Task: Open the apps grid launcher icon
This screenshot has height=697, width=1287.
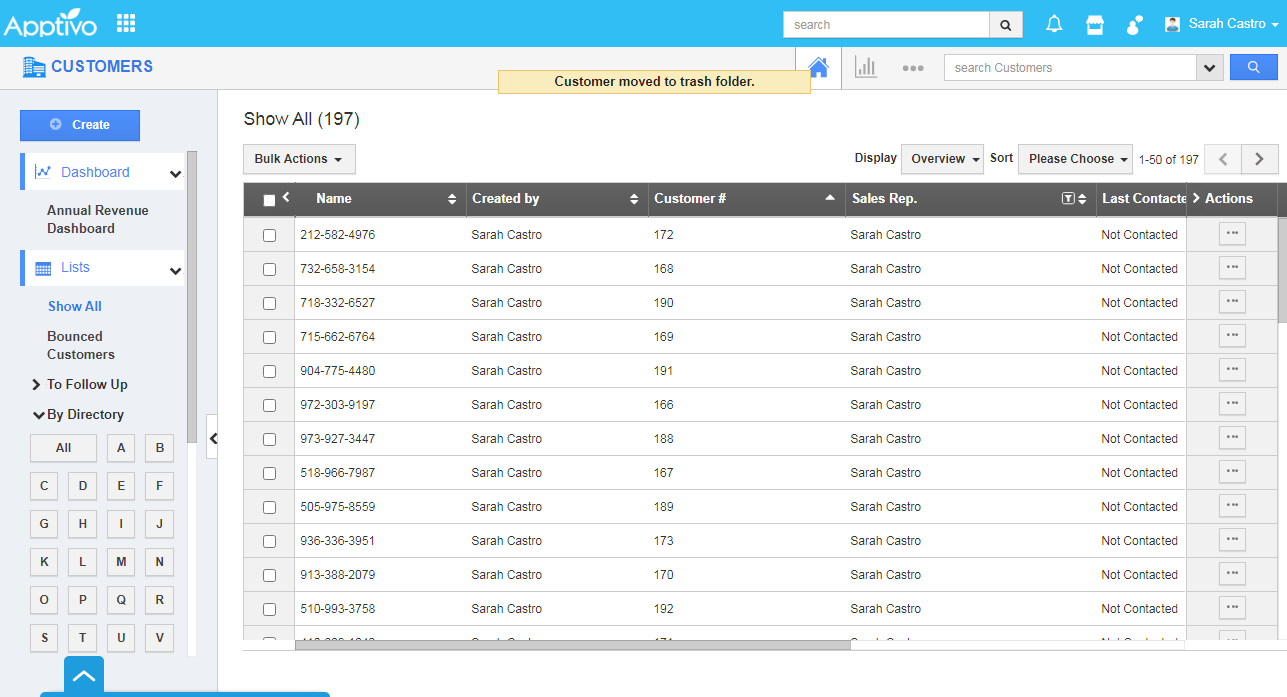Action: point(126,23)
